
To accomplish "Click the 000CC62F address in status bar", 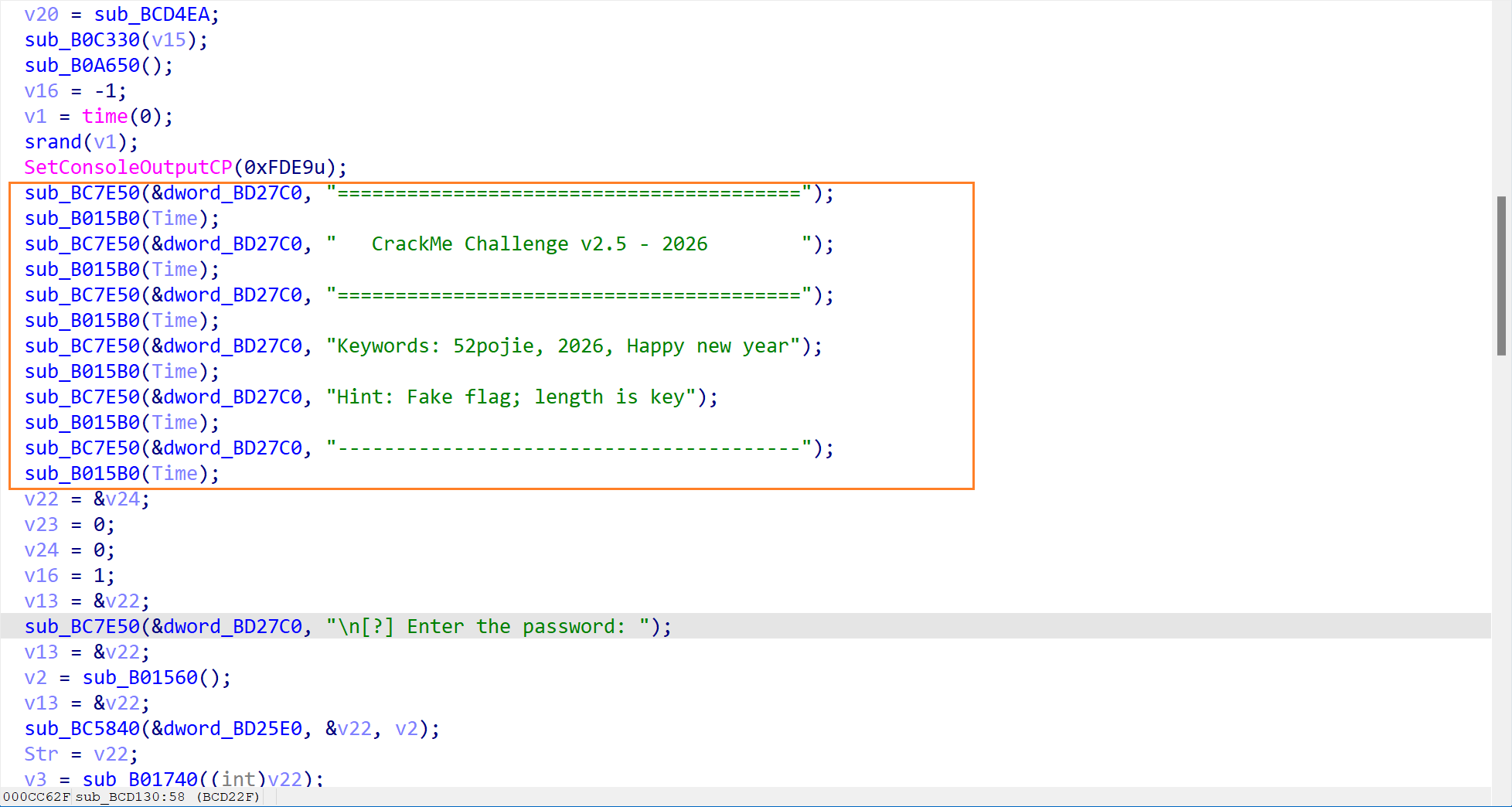I will click(x=36, y=797).
